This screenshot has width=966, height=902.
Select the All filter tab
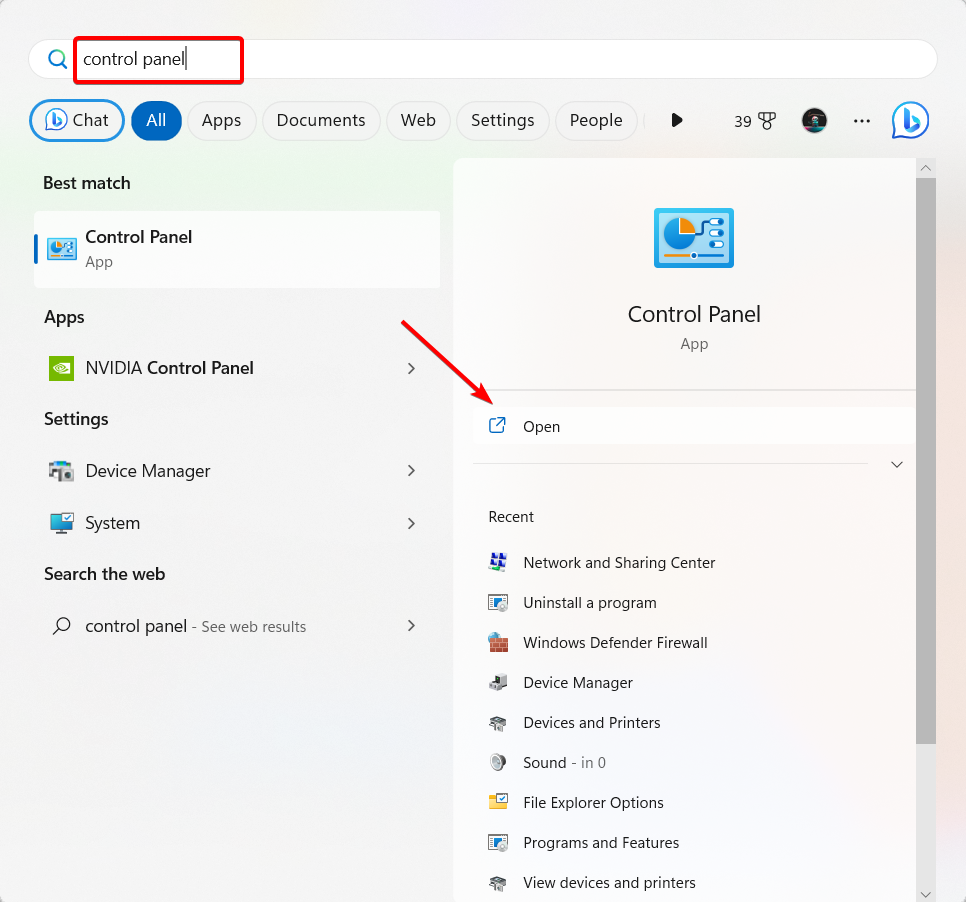click(156, 120)
